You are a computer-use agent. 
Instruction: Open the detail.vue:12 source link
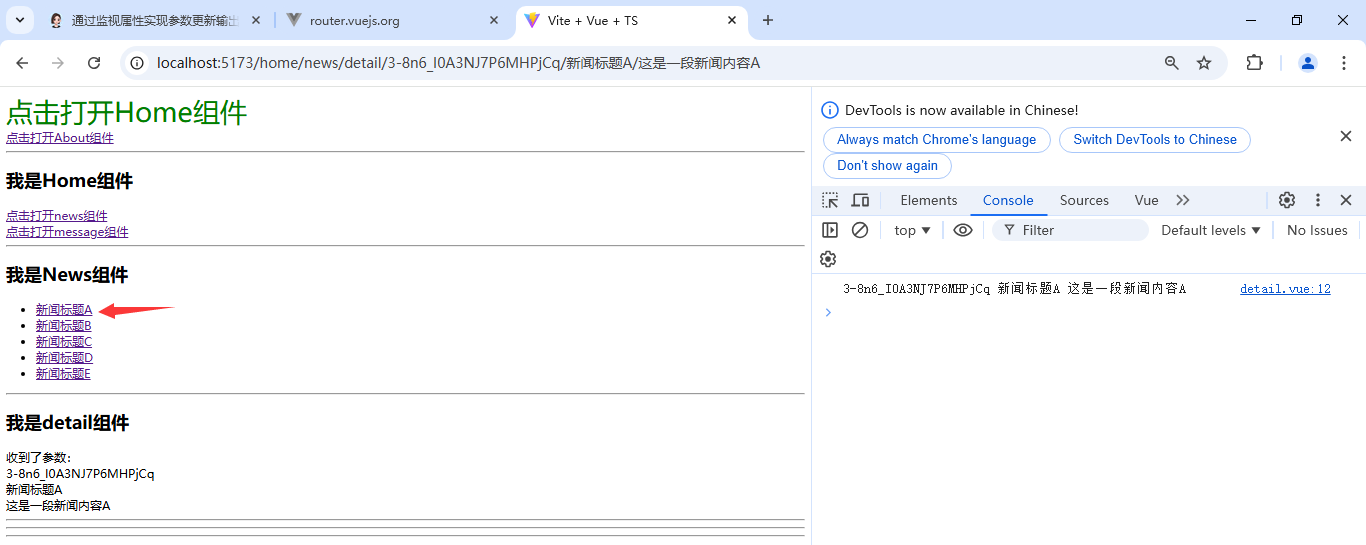[1285, 289]
